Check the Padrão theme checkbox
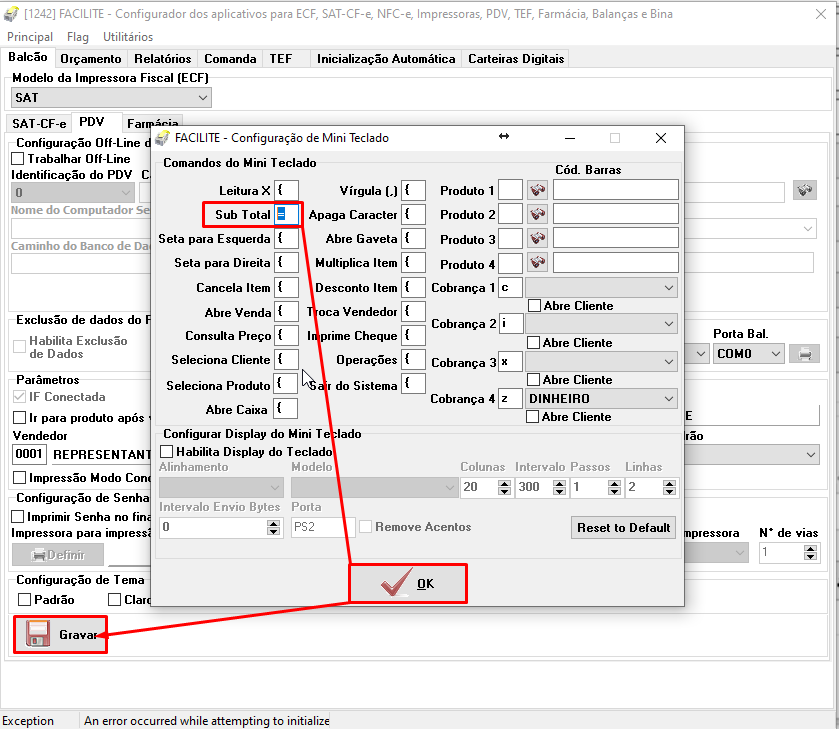Screen dimensions: 839x729 24,599
